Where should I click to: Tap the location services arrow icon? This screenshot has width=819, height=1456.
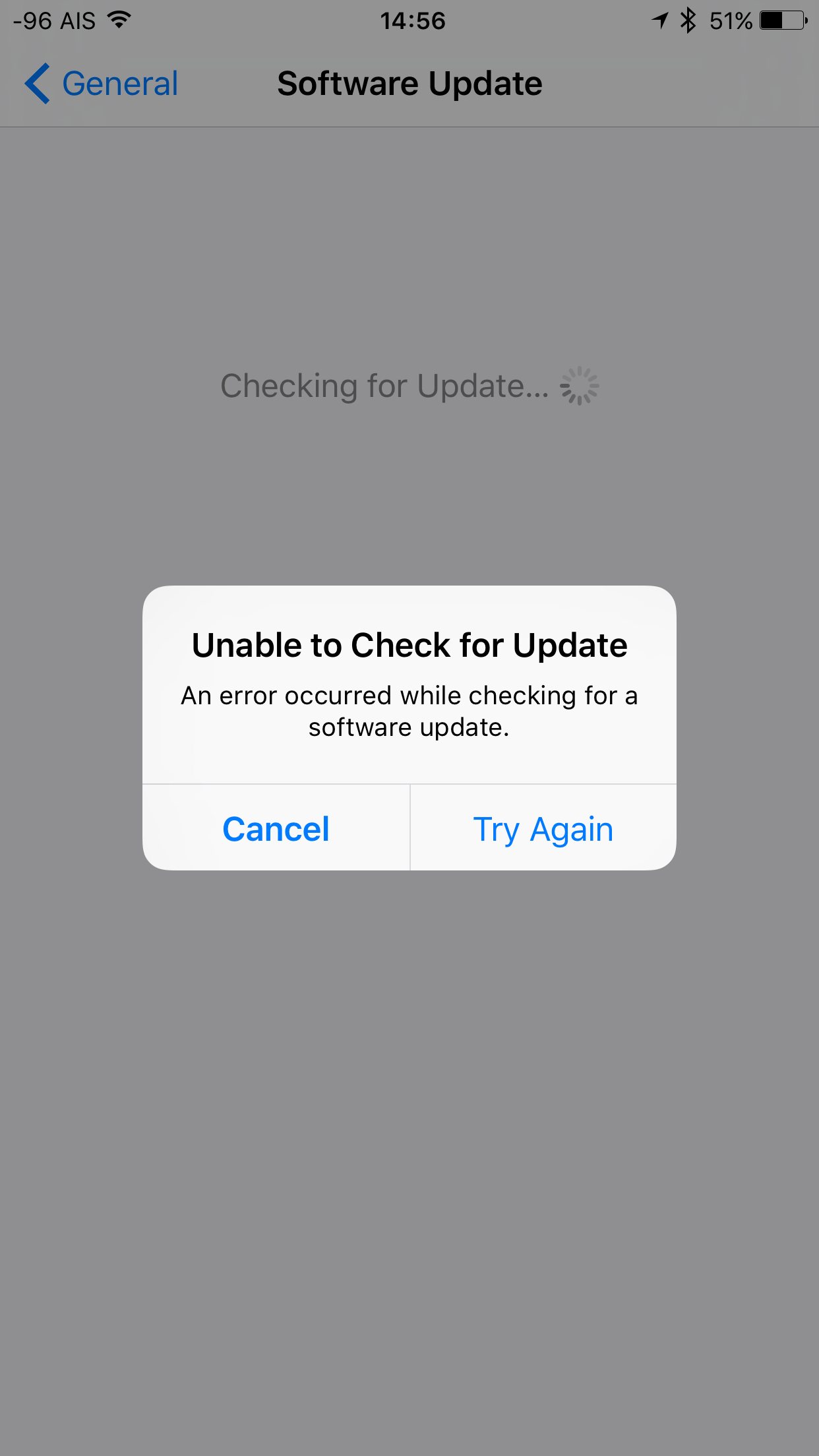pyautogui.click(x=660, y=20)
